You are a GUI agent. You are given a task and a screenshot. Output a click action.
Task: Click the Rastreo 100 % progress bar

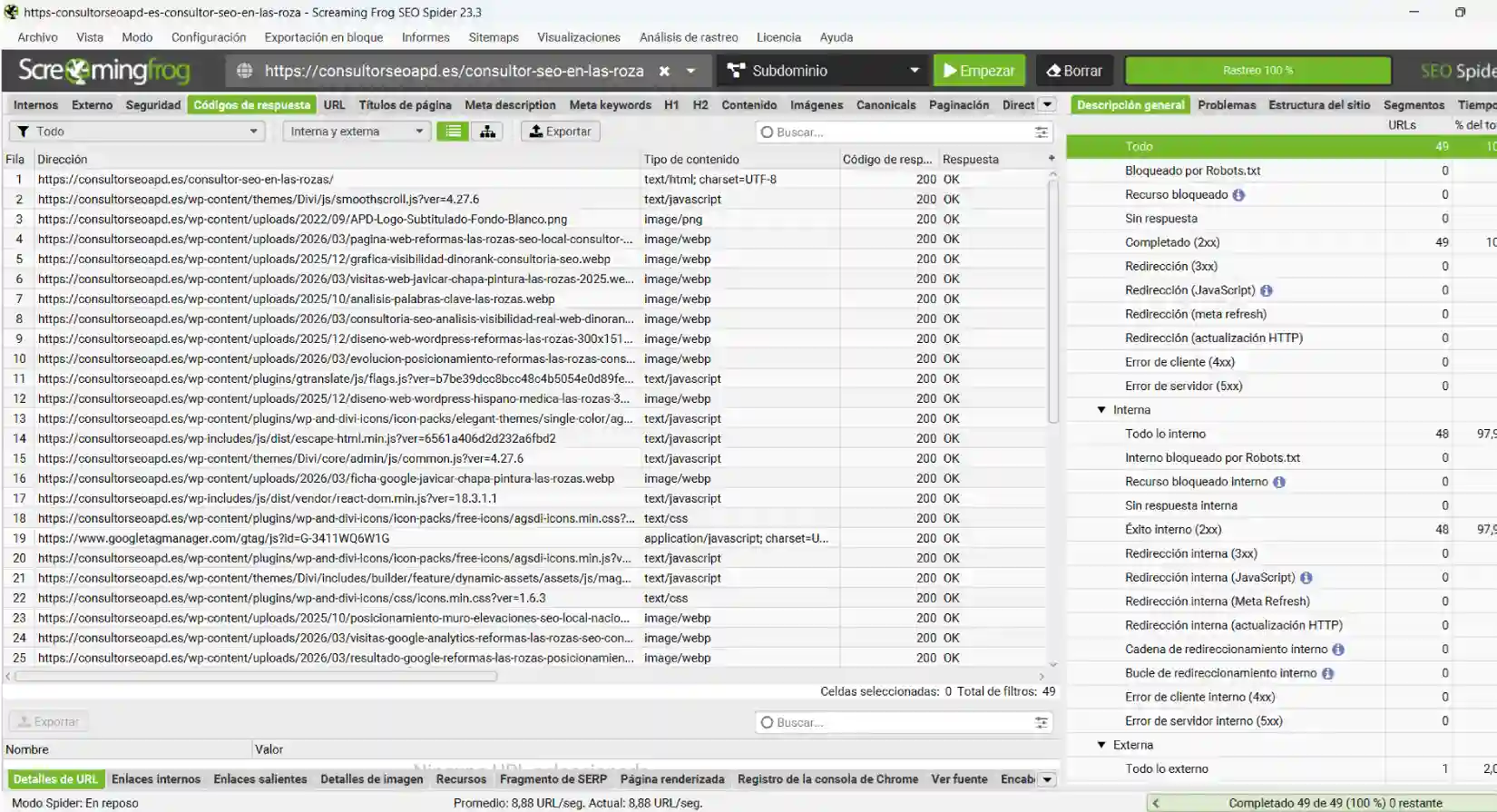click(x=1257, y=71)
